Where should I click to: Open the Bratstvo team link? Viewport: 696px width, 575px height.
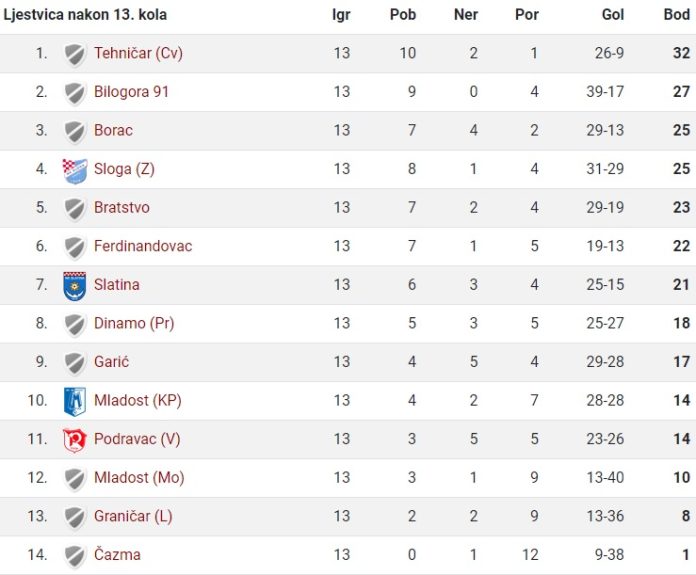[x=122, y=207]
